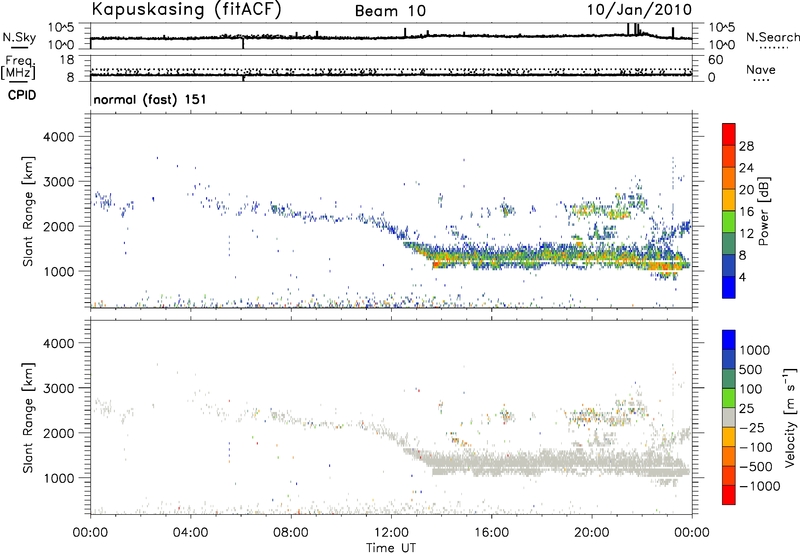The image size is (800, 554).
Task: Select the "18" tick on the frequency axis
Action: tap(67, 60)
